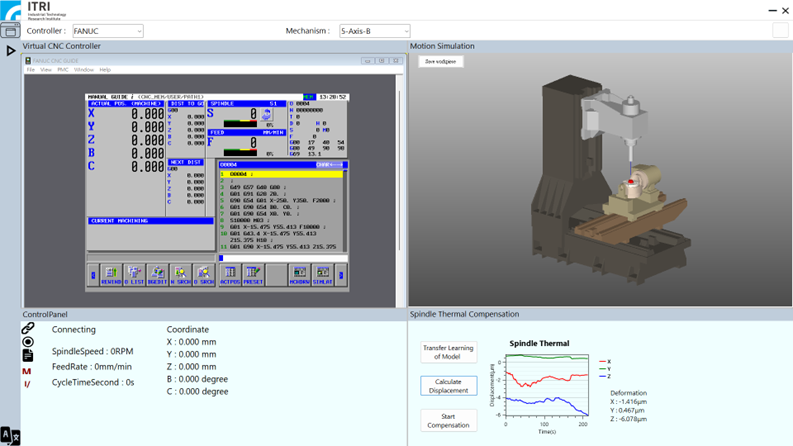Viewport: 793px width, 446px height.
Task: Open the PMC menu in FANUC CNC Guide
Action: (63, 70)
